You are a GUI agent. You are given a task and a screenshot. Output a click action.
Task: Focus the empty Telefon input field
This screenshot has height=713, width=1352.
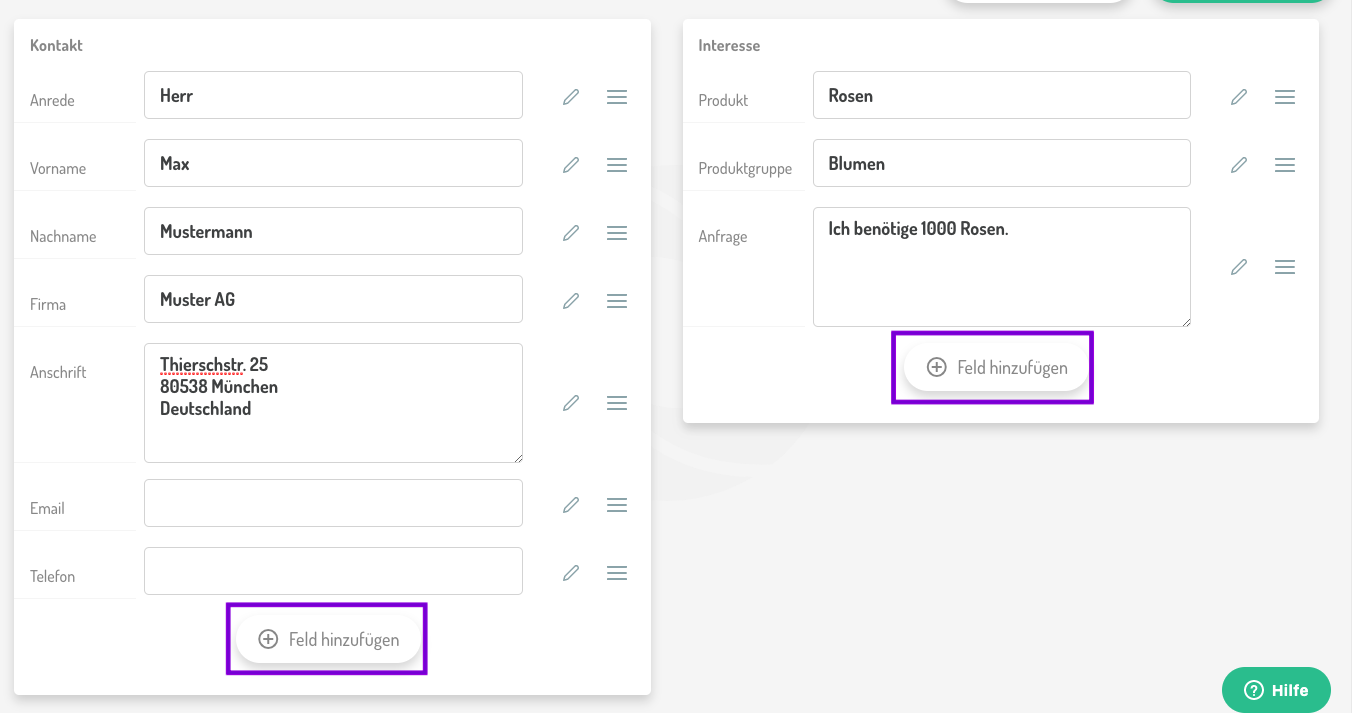[333, 571]
